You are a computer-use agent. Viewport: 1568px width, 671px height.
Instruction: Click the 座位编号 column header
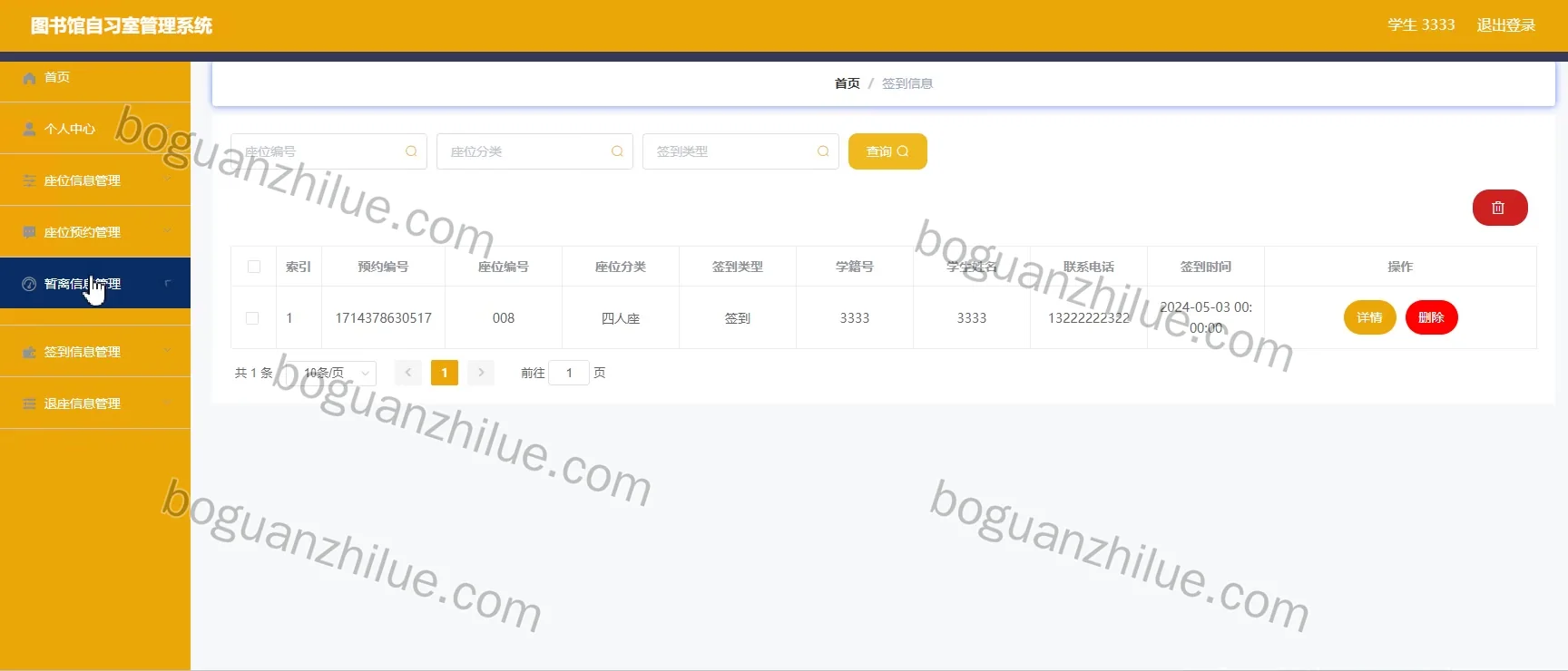(x=504, y=267)
